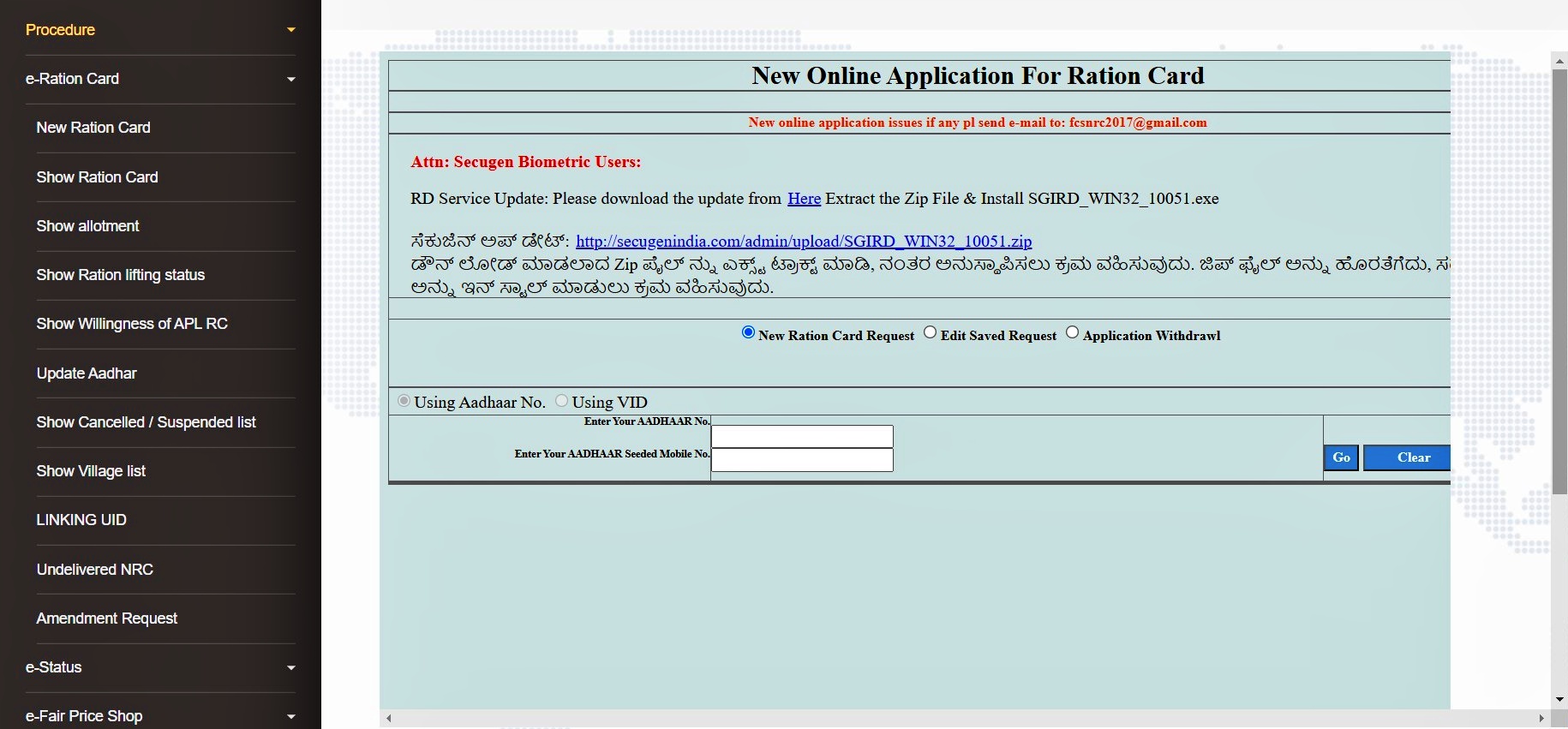Select Edit Saved Request radio button

(x=930, y=332)
